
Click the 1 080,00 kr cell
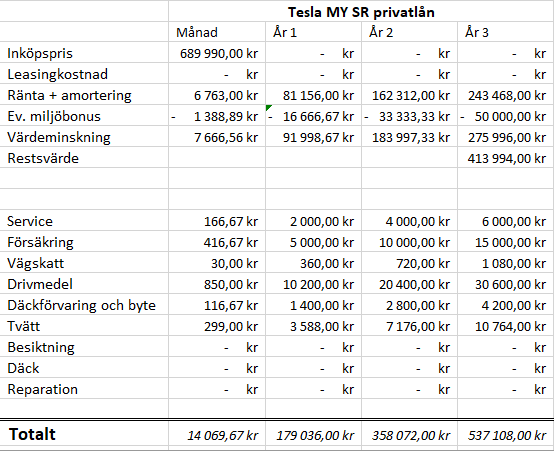(506, 263)
